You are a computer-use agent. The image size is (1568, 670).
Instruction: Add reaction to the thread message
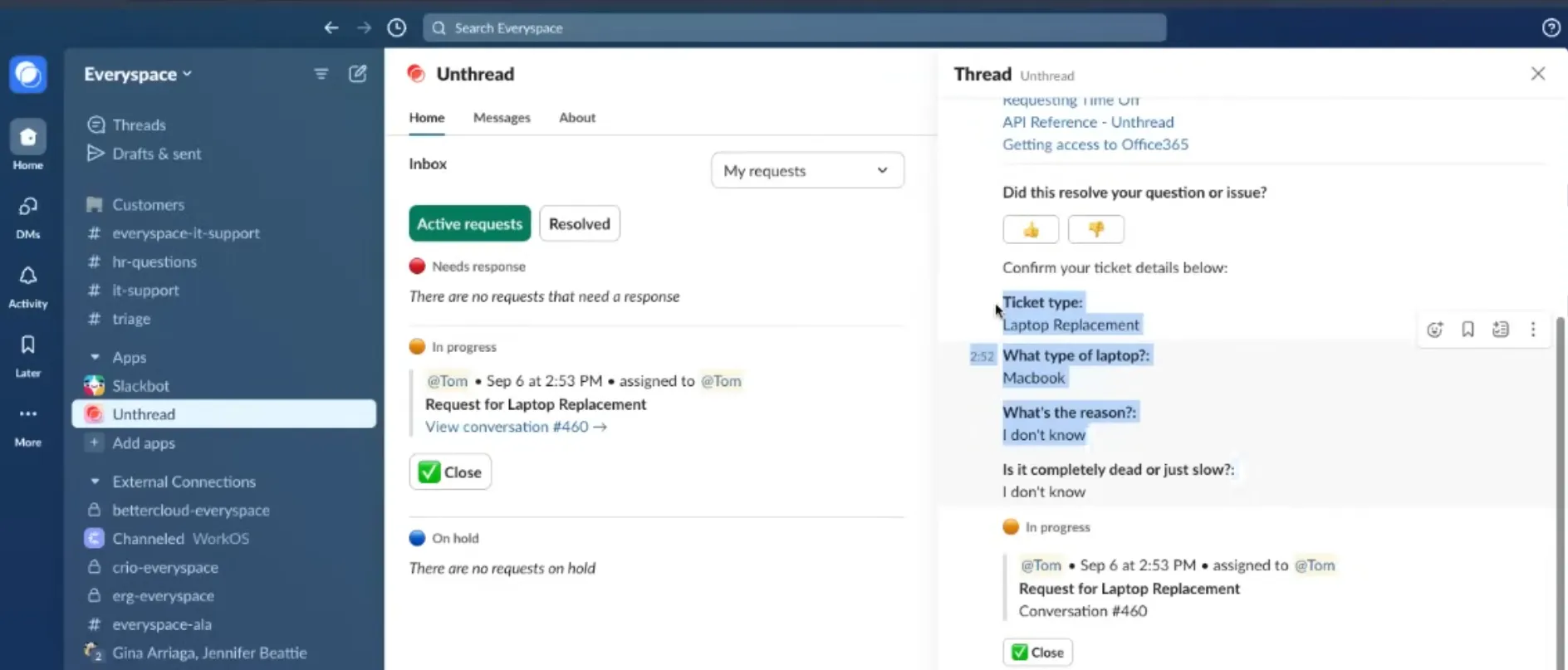pos(1435,330)
